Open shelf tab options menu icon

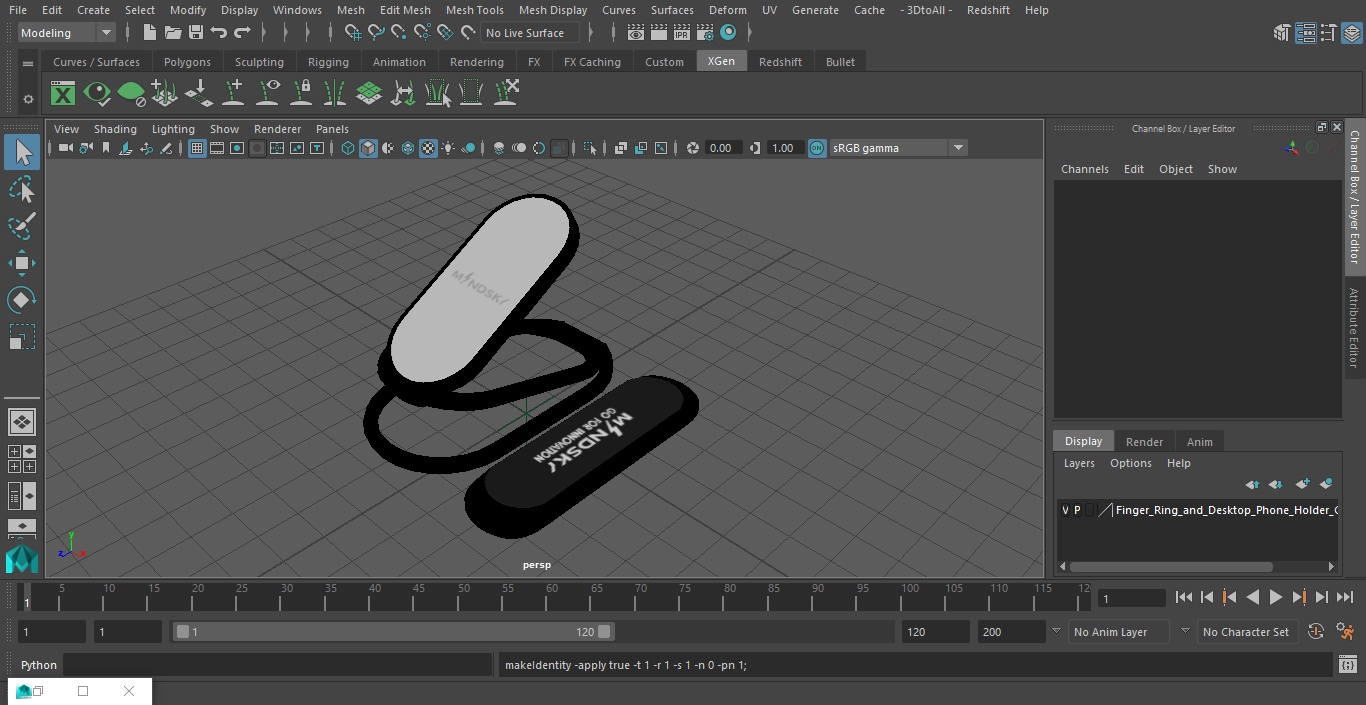[28, 62]
